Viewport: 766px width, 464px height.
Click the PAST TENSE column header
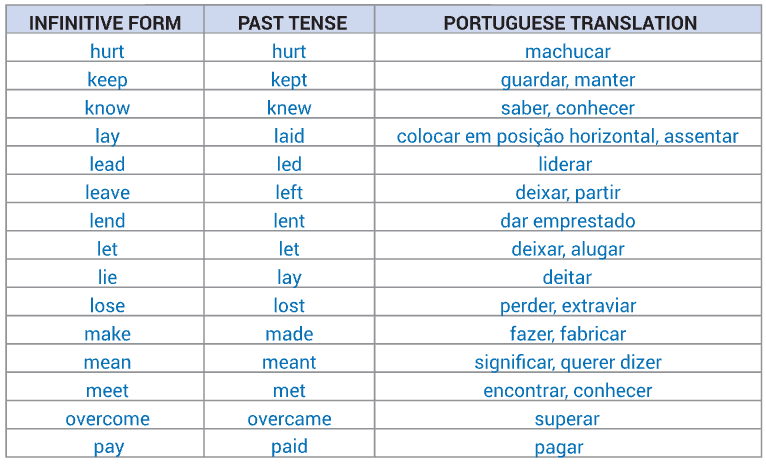[292, 23]
